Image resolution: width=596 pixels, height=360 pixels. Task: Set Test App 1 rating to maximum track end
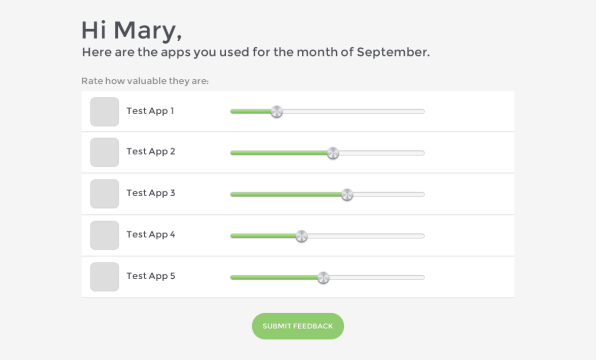(x=423, y=111)
